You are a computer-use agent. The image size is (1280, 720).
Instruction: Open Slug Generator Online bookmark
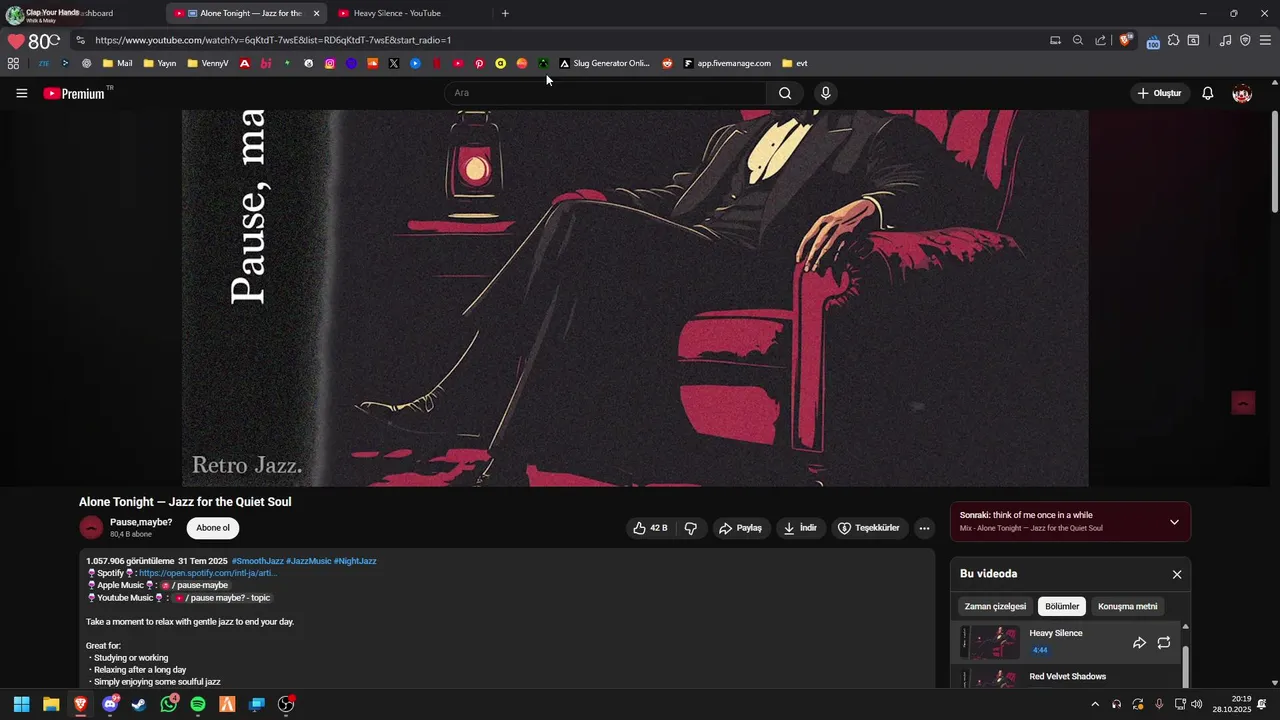pos(604,63)
